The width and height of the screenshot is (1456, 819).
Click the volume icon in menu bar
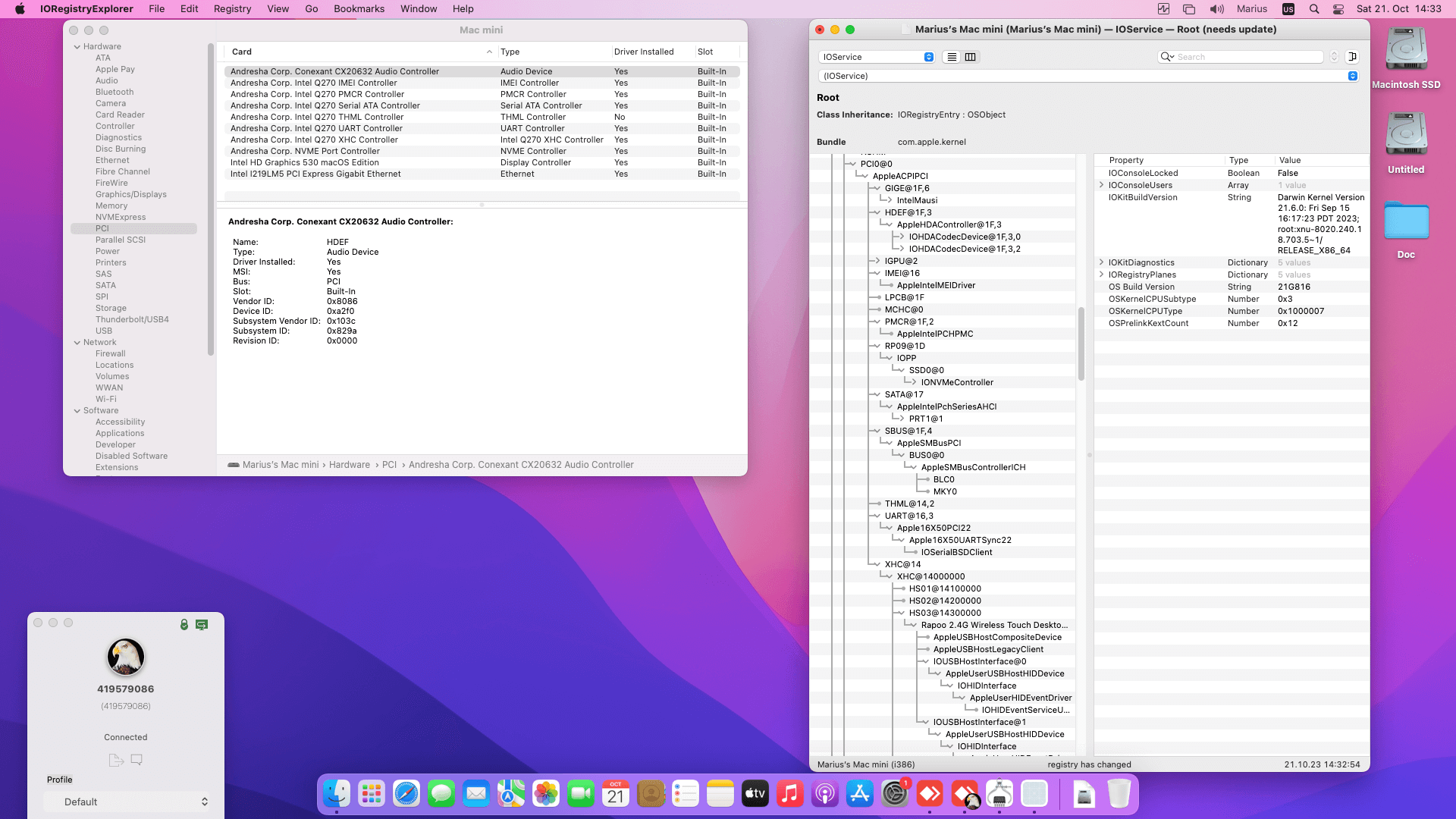pyautogui.click(x=1216, y=9)
